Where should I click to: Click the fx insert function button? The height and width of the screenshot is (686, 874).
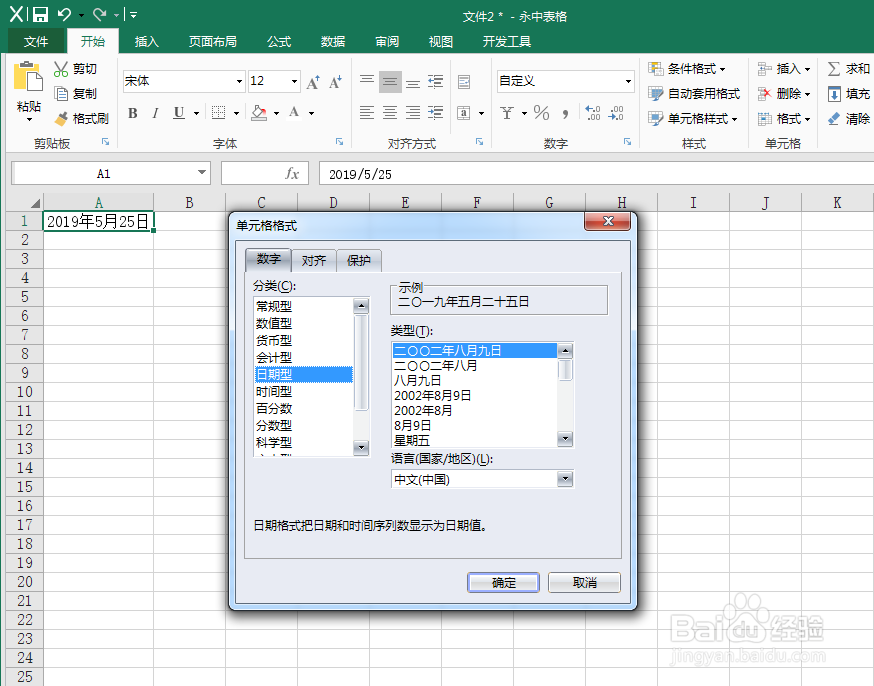(292, 173)
